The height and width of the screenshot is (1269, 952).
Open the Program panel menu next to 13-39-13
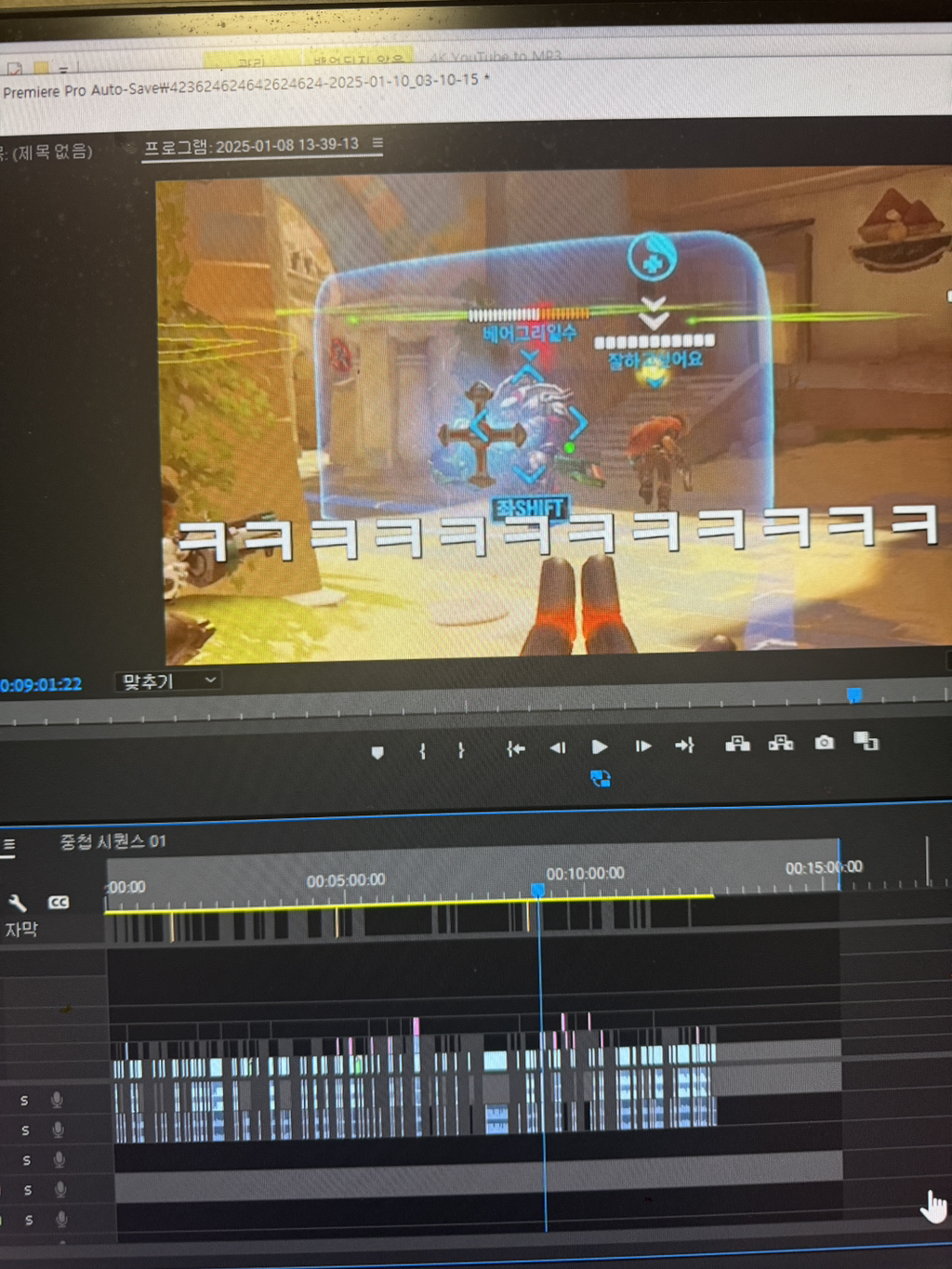pos(377,143)
